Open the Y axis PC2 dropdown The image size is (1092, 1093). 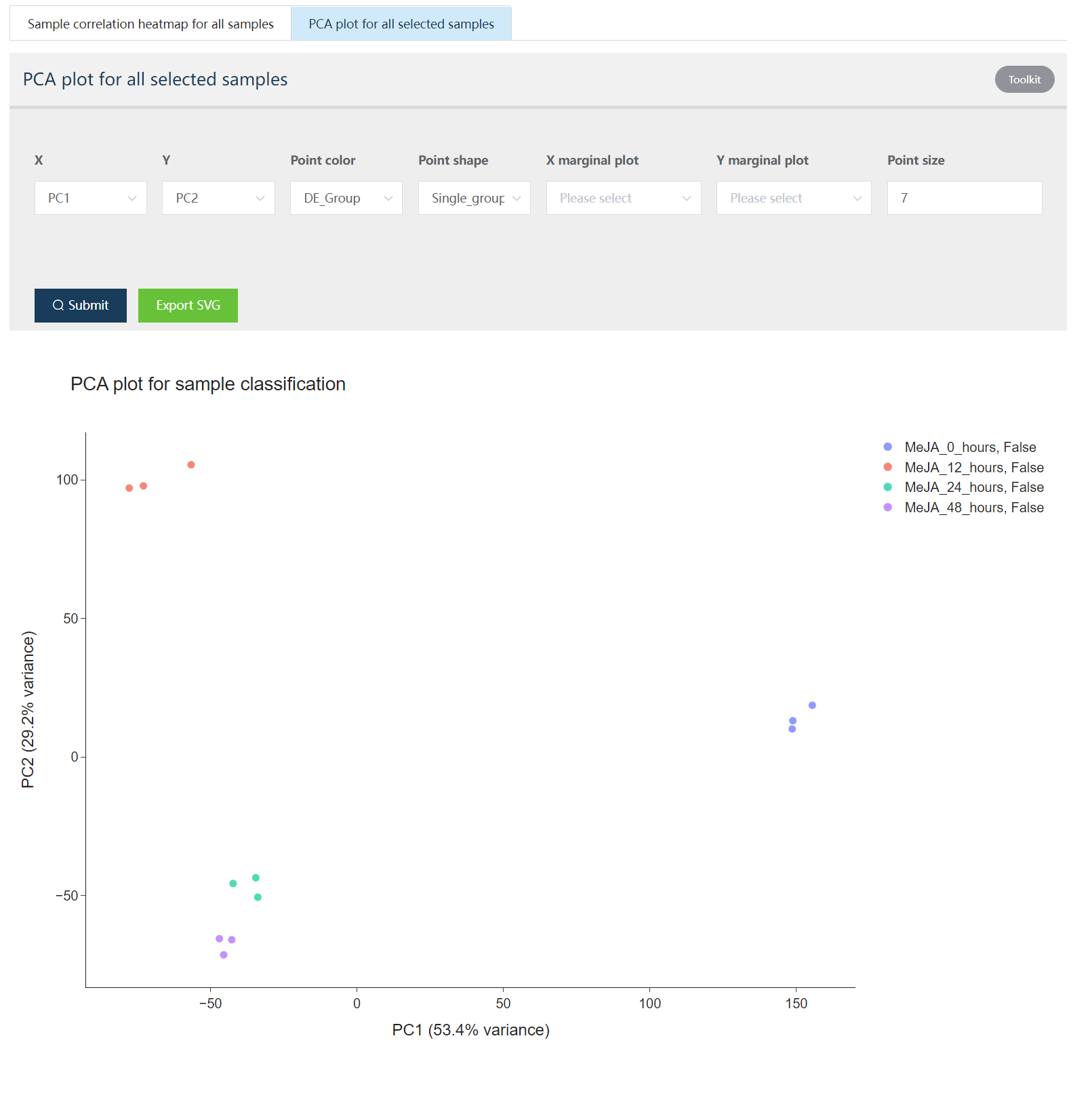pos(218,198)
